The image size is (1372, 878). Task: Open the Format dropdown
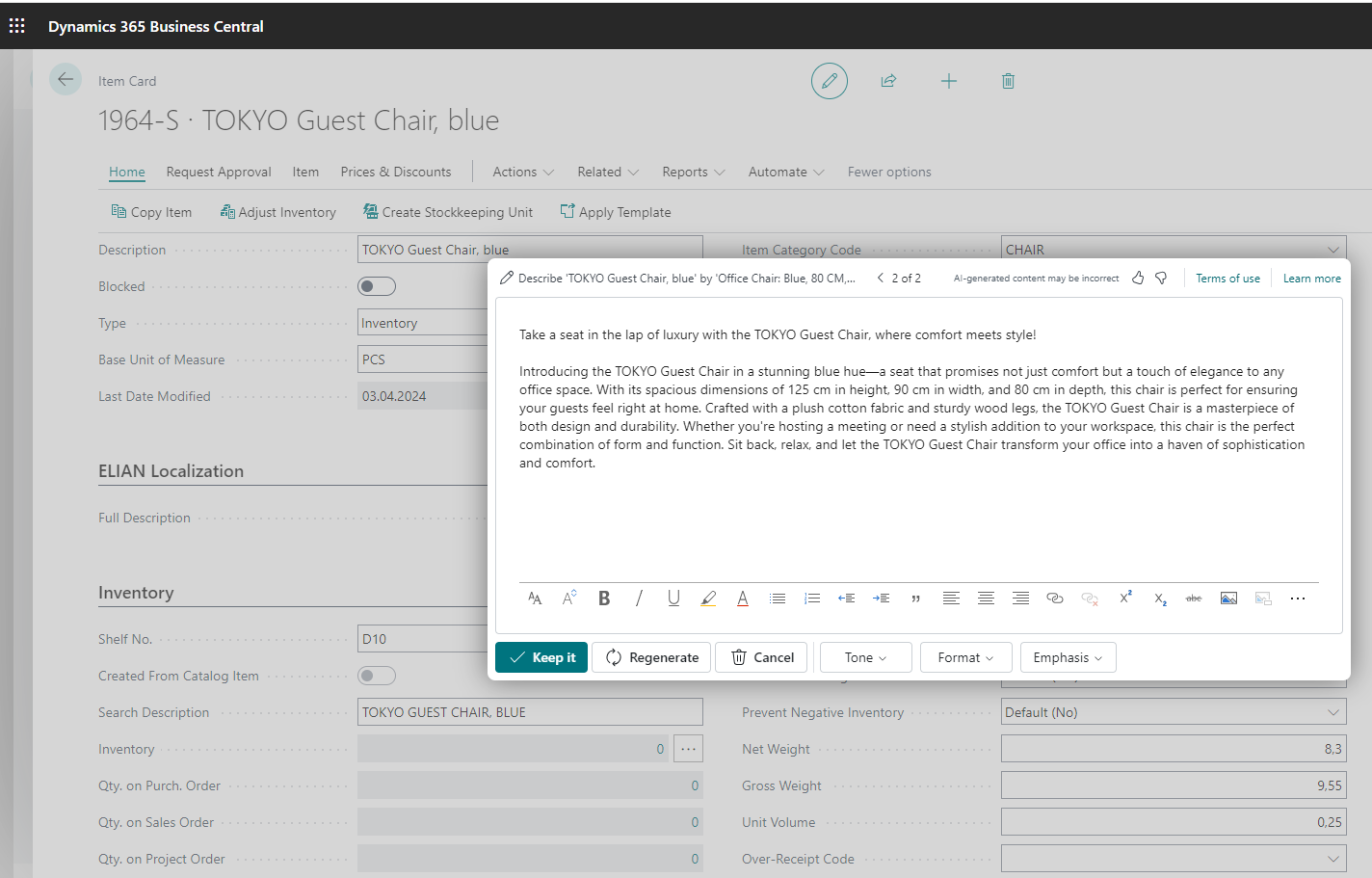point(966,657)
